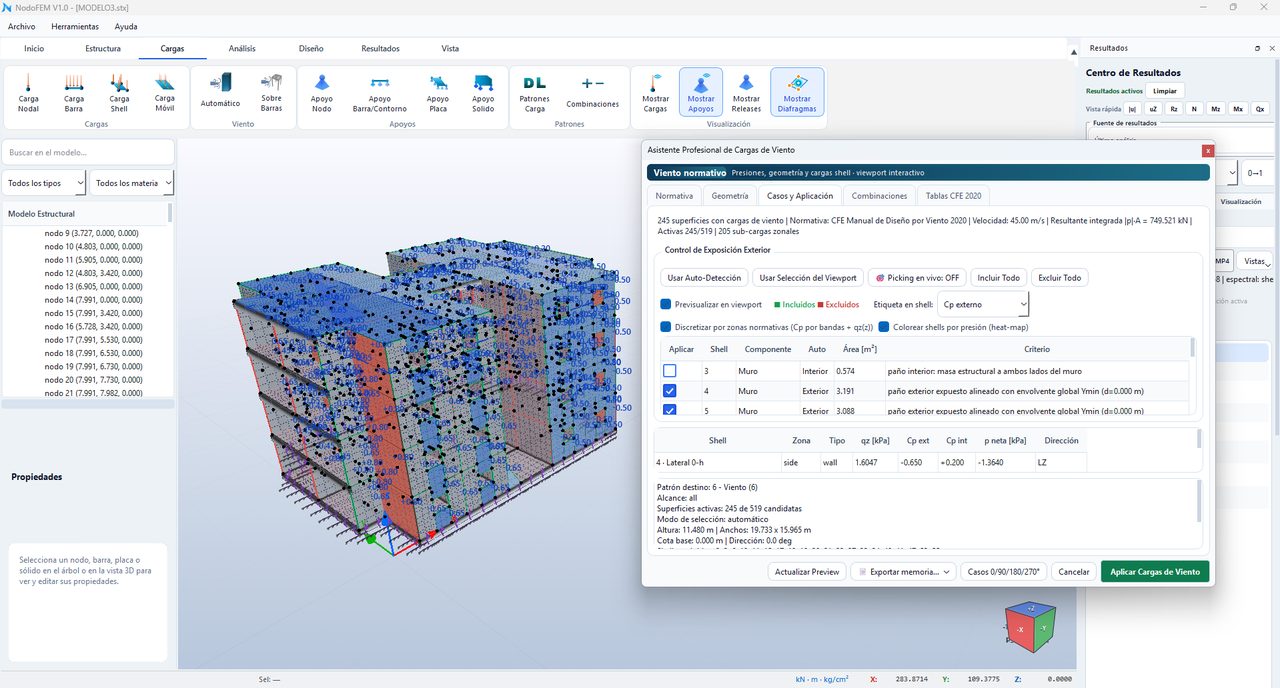
Task: Open the Todos los tipos dropdown
Action: pos(44,183)
